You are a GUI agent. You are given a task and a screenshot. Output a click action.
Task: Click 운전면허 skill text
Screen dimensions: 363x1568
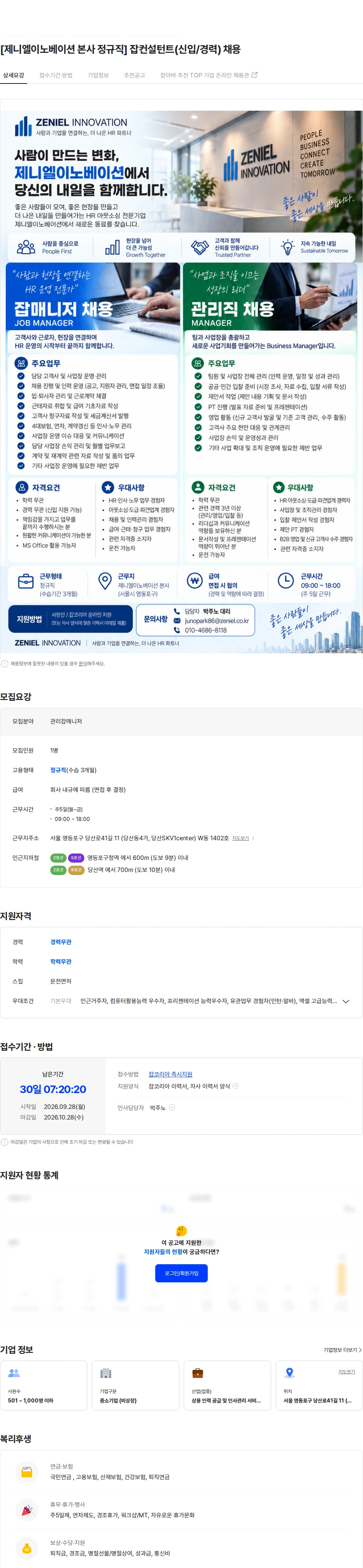(61, 981)
